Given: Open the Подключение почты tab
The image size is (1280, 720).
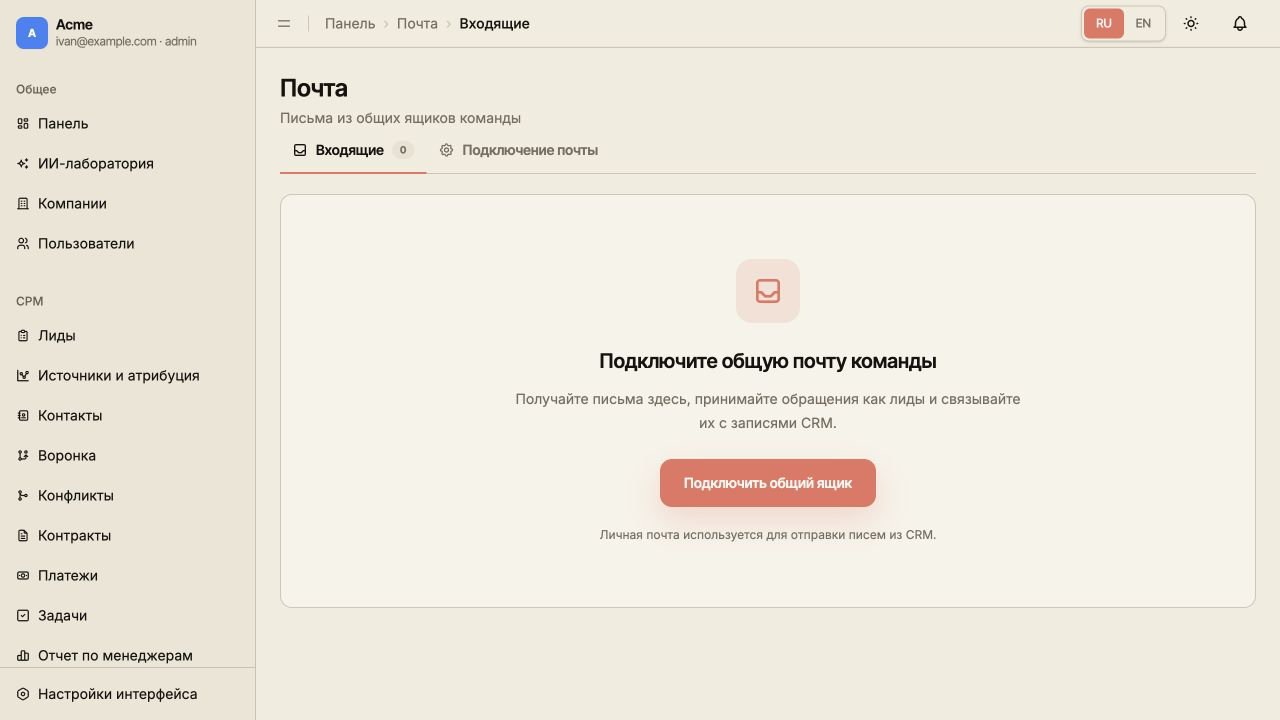Looking at the screenshot, I should (x=518, y=150).
